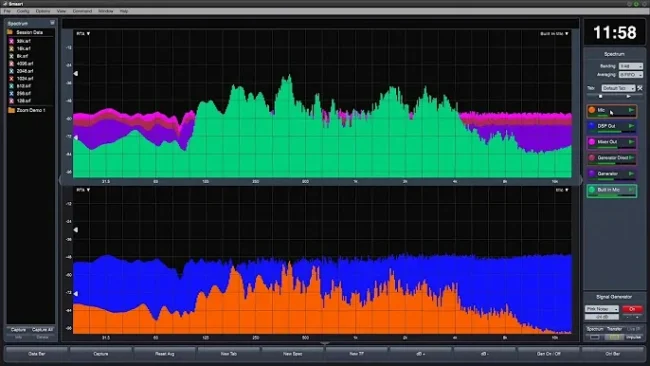Open the Window menu

point(106,11)
